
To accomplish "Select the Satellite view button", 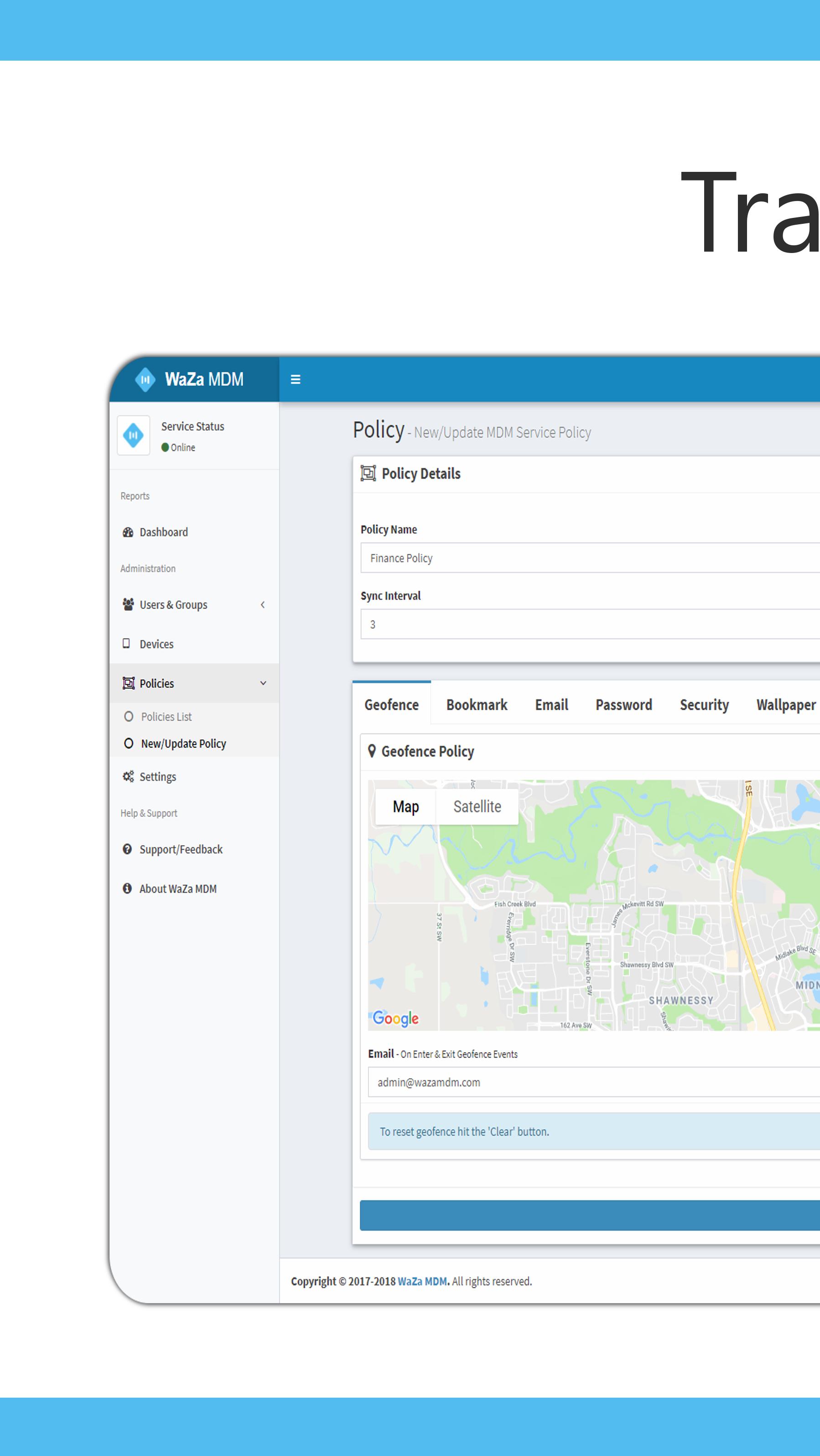I will tap(477, 806).
